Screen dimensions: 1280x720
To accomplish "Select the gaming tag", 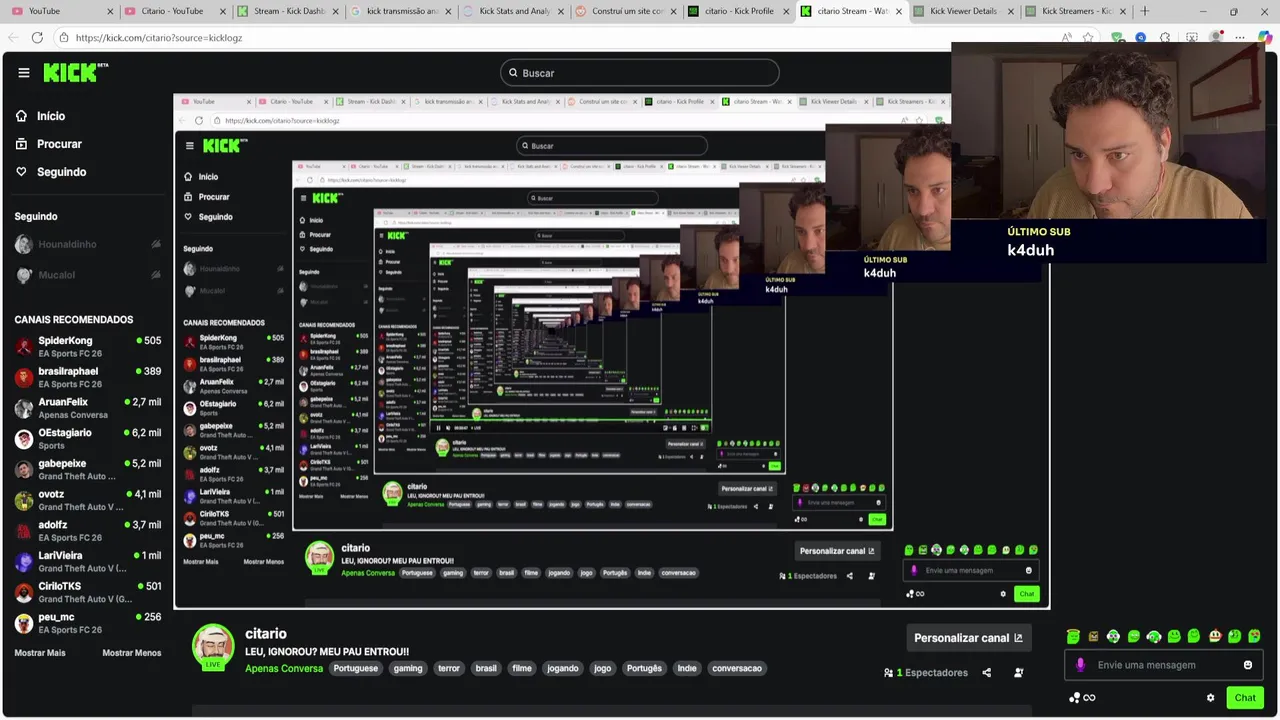I will pos(408,668).
